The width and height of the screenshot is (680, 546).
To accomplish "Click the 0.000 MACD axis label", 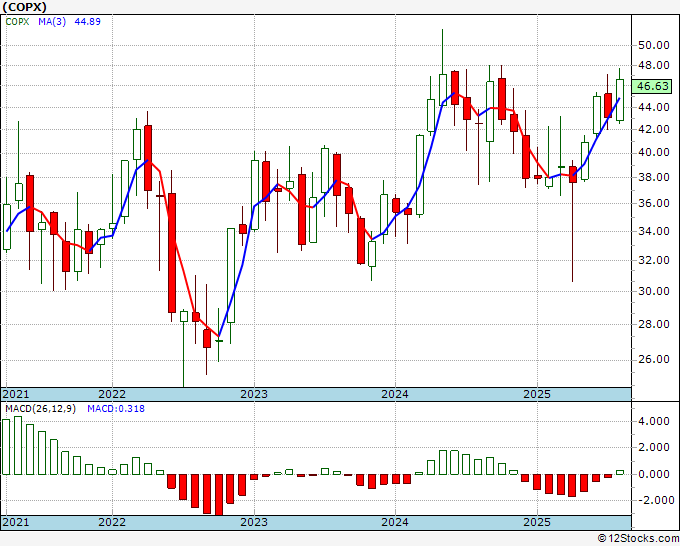I will [653, 474].
